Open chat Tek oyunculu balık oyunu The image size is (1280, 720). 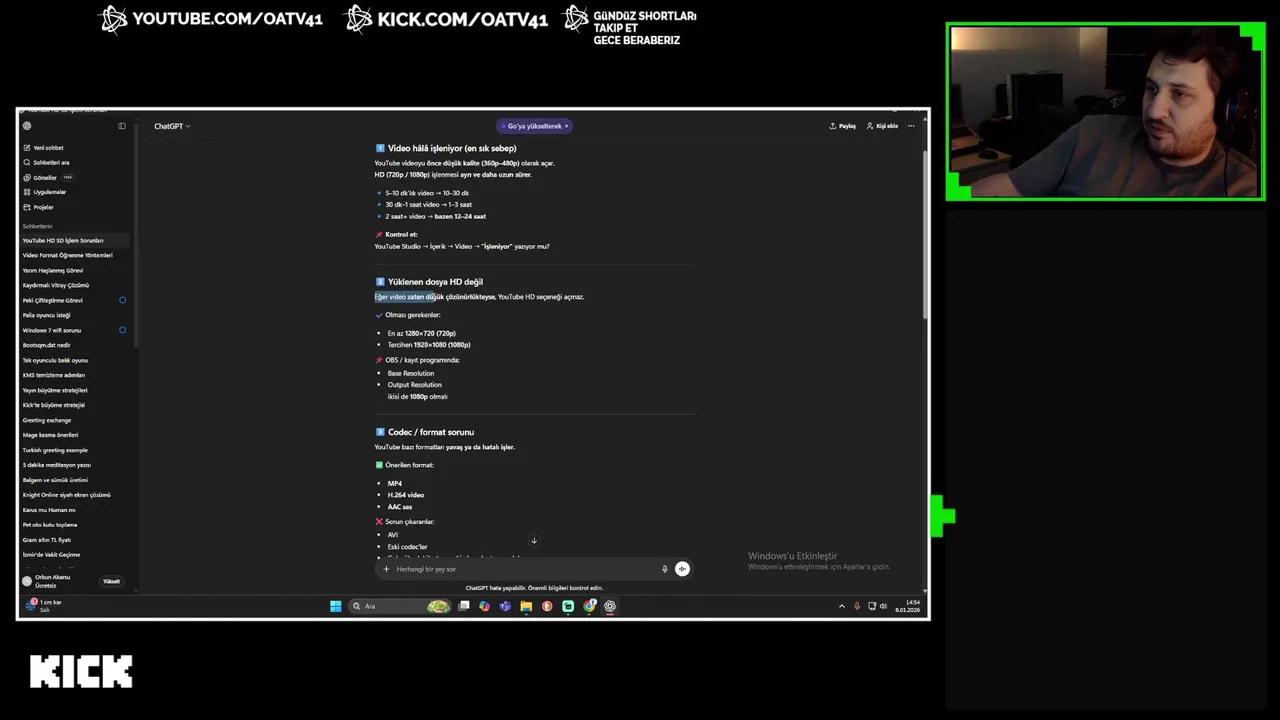[x=55, y=360]
